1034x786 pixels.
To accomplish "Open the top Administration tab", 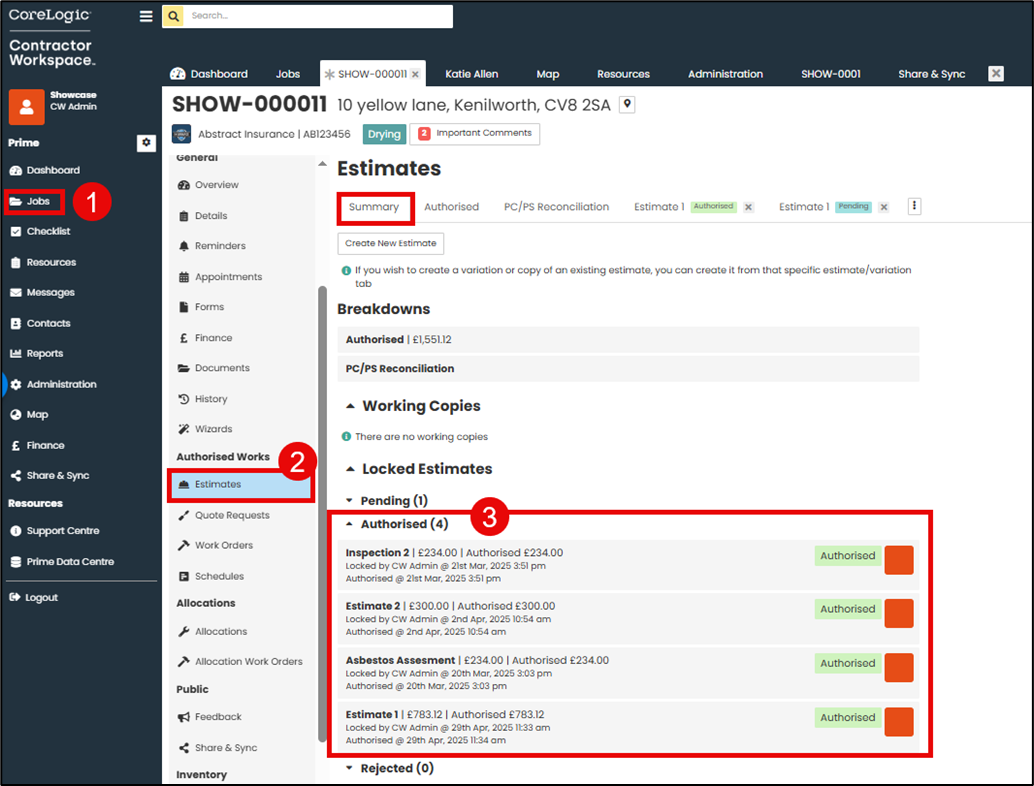I will [x=725, y=74].
